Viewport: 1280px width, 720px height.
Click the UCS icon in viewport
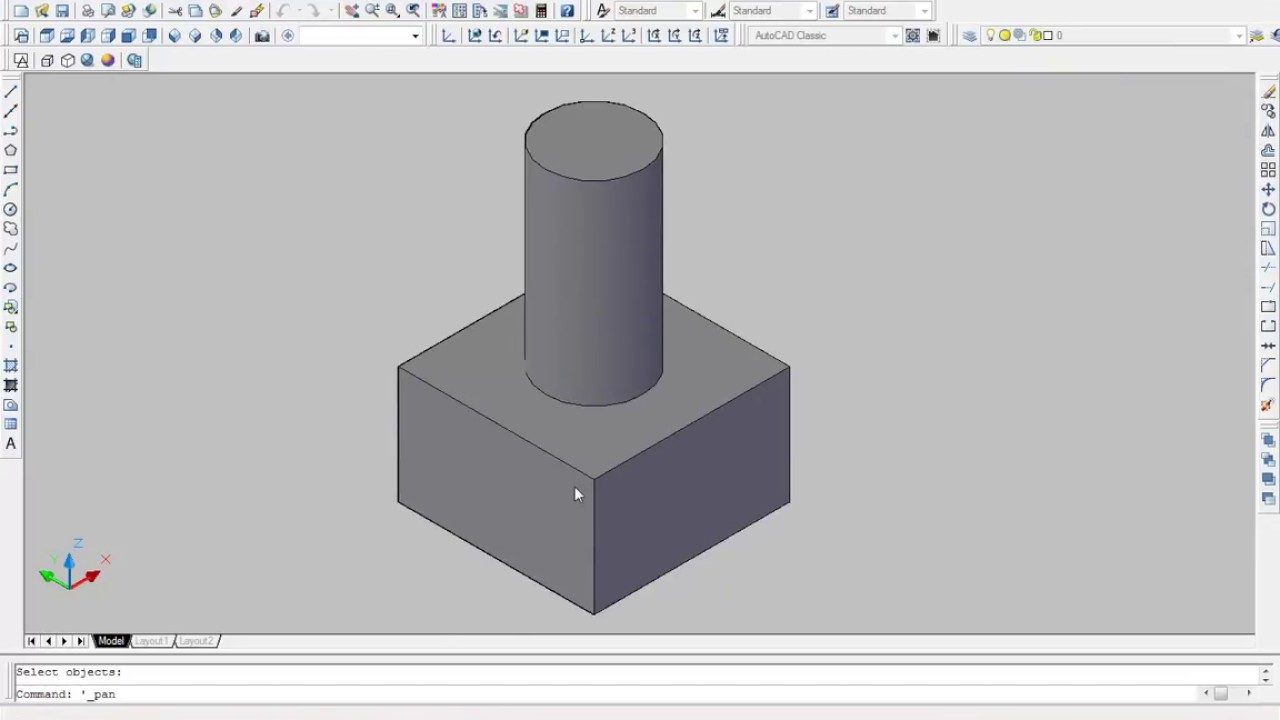coord(72,568)
